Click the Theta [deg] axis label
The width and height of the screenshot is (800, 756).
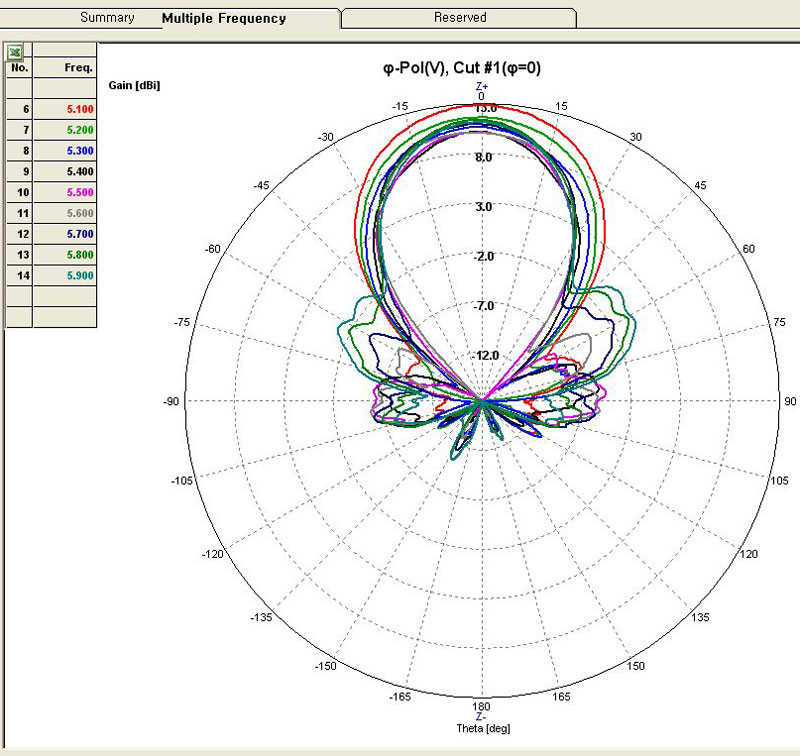483,728
